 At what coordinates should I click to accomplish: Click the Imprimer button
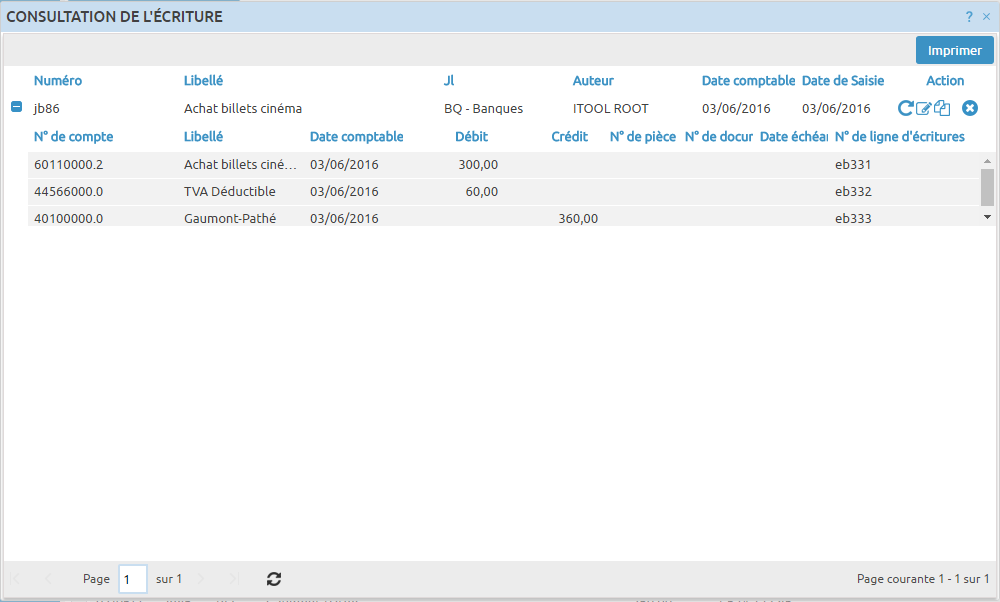click(x=954, y=50)
